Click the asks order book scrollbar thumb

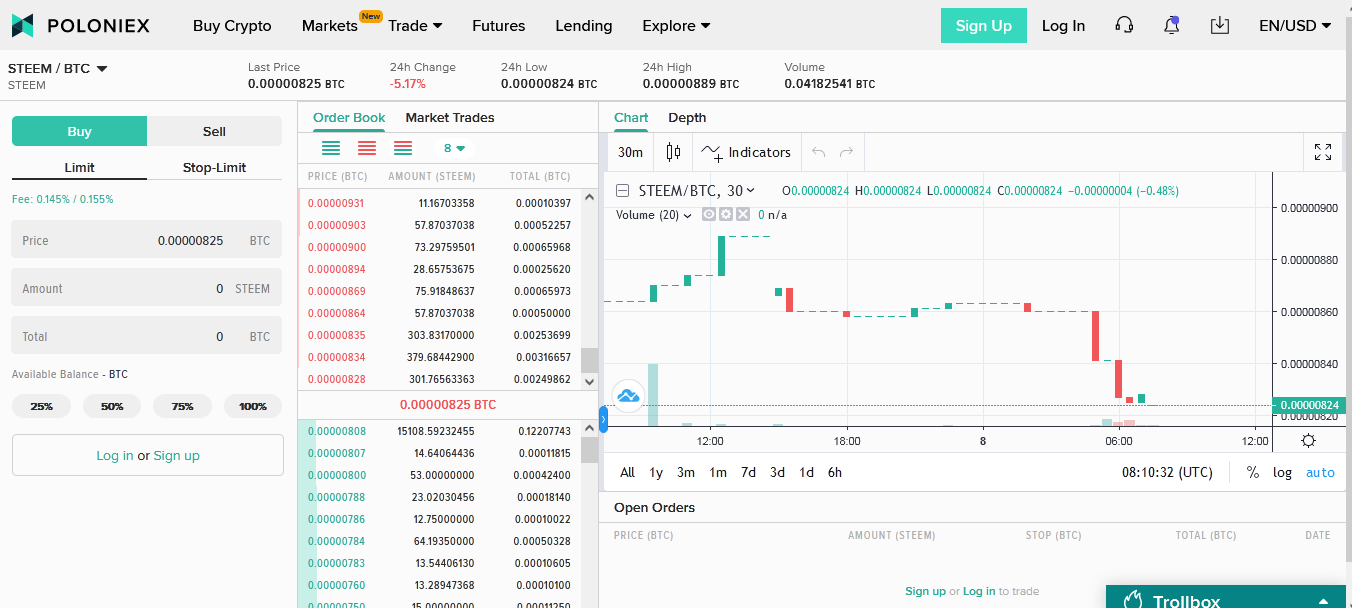589,360
